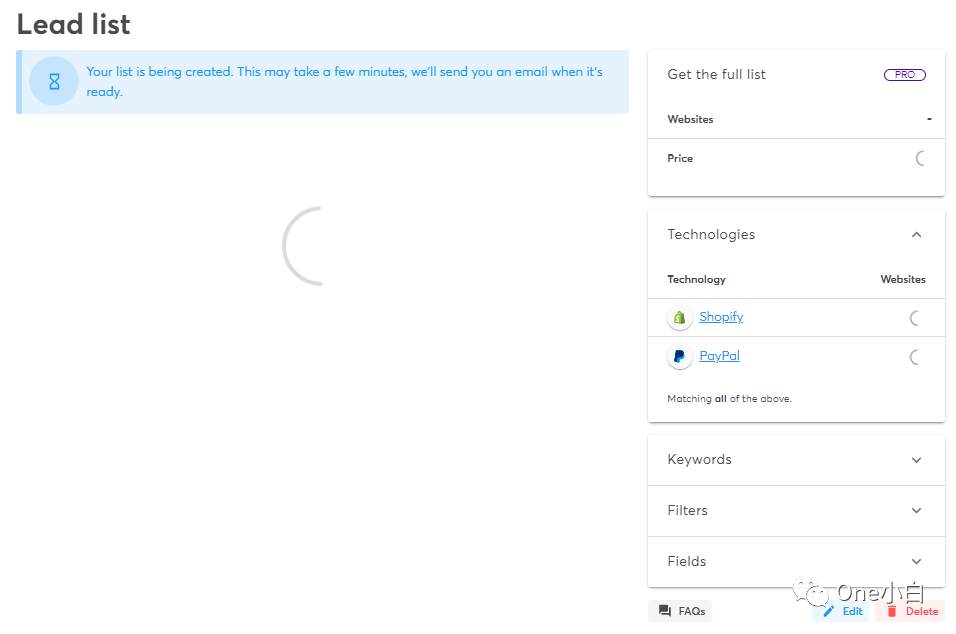Click the Technology column header
This screenshot has width=956, height=634.
[x=696, y=280]
